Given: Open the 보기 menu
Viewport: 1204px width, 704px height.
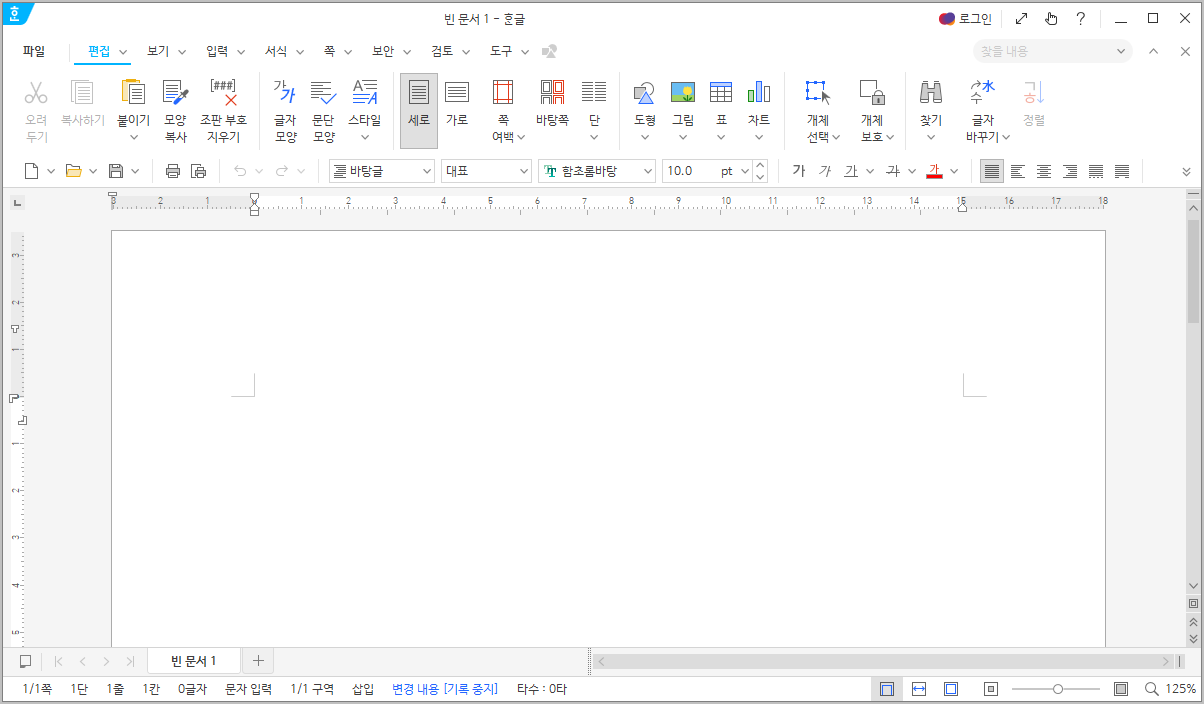Looking at the screenshot, I should 158,51.
